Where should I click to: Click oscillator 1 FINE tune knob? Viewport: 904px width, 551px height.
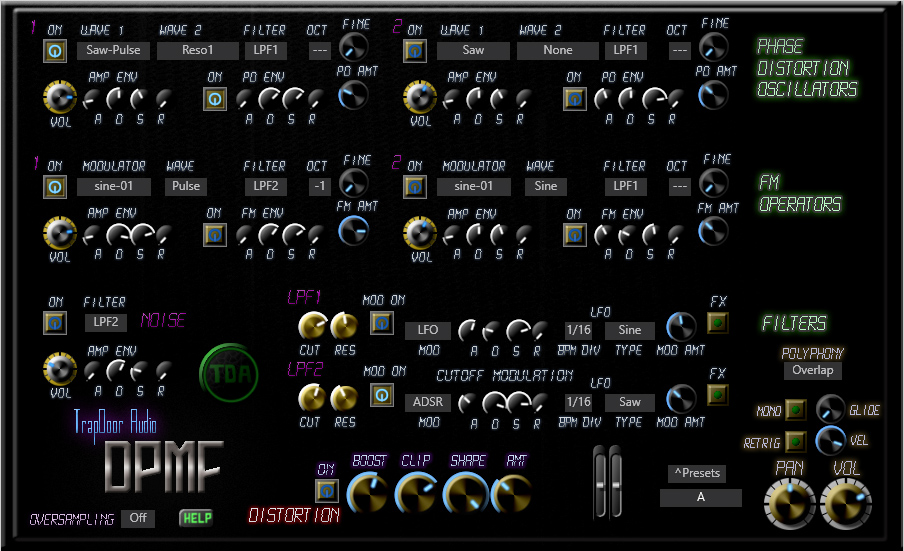coord(353,47)
